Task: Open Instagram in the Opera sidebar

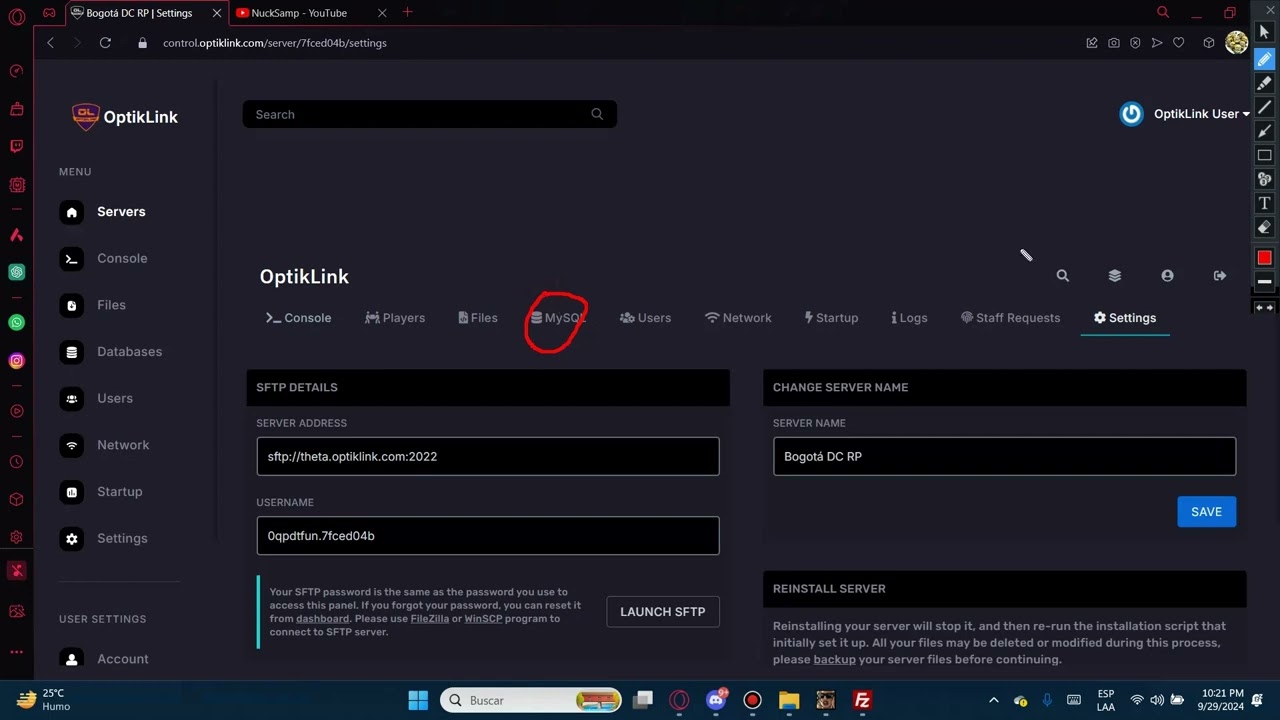Action: [16, 361]
